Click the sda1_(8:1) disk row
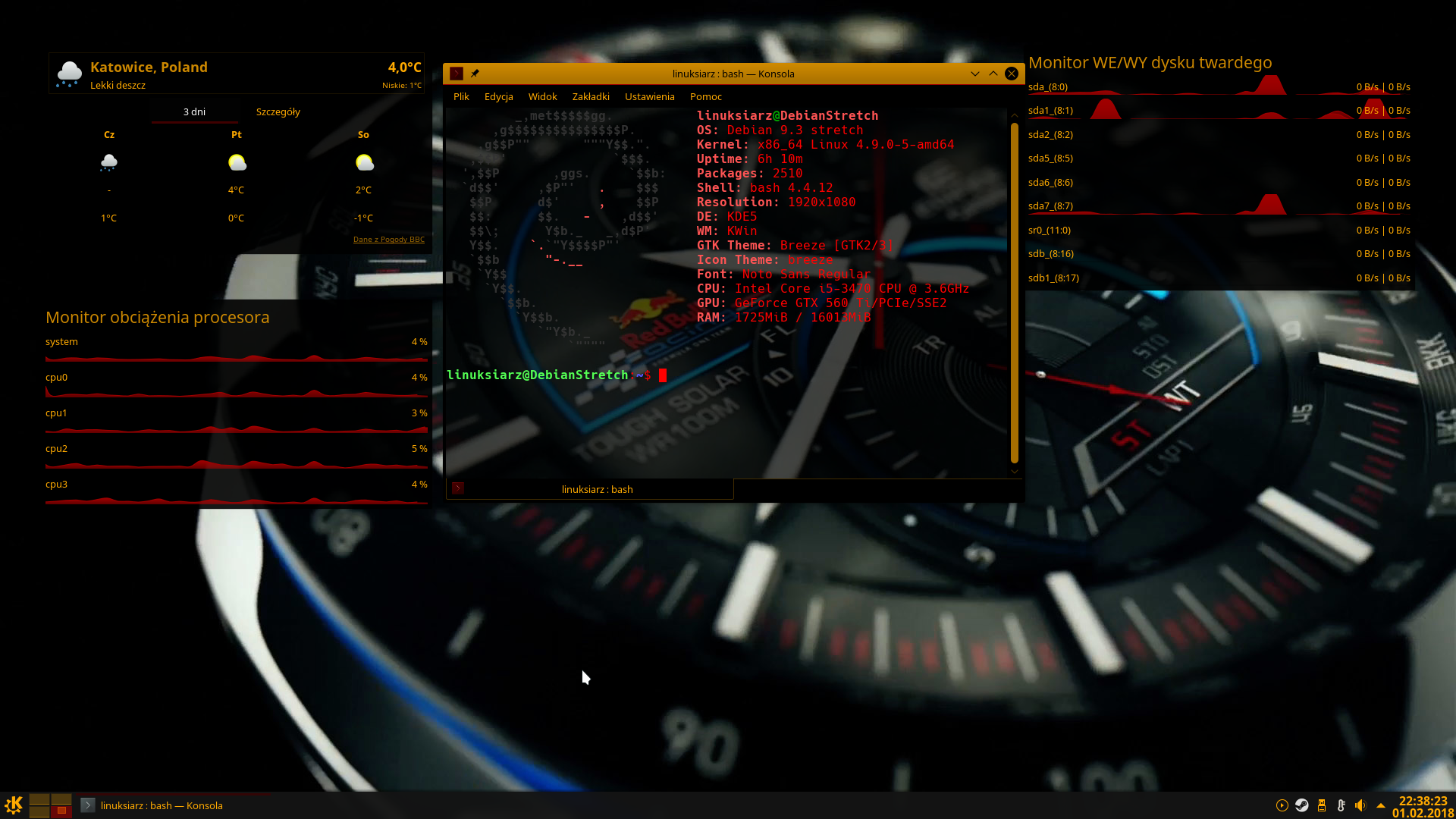The image size is (1456, 819). point(1219,110)
